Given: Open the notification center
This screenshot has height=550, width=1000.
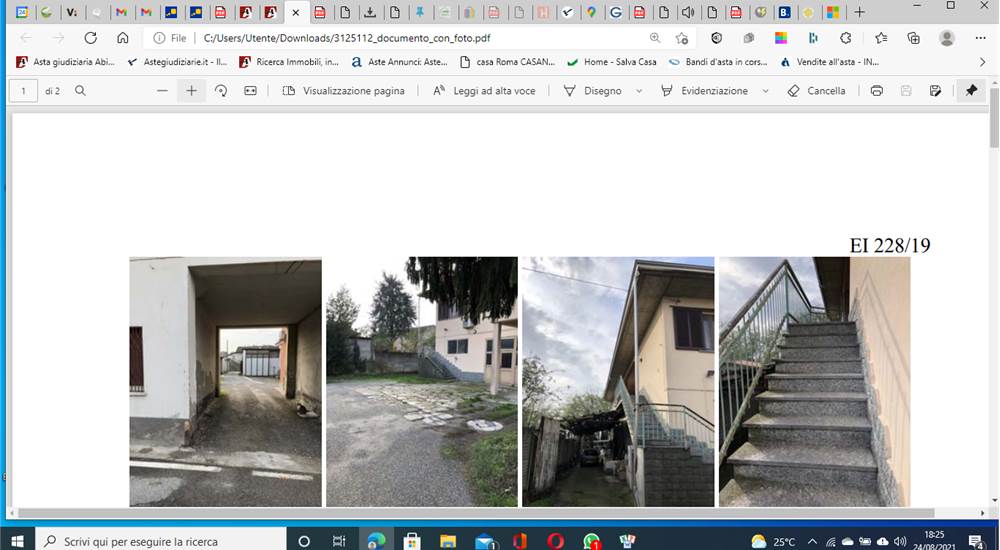Looking at the screenshot, I should (977, 542).
